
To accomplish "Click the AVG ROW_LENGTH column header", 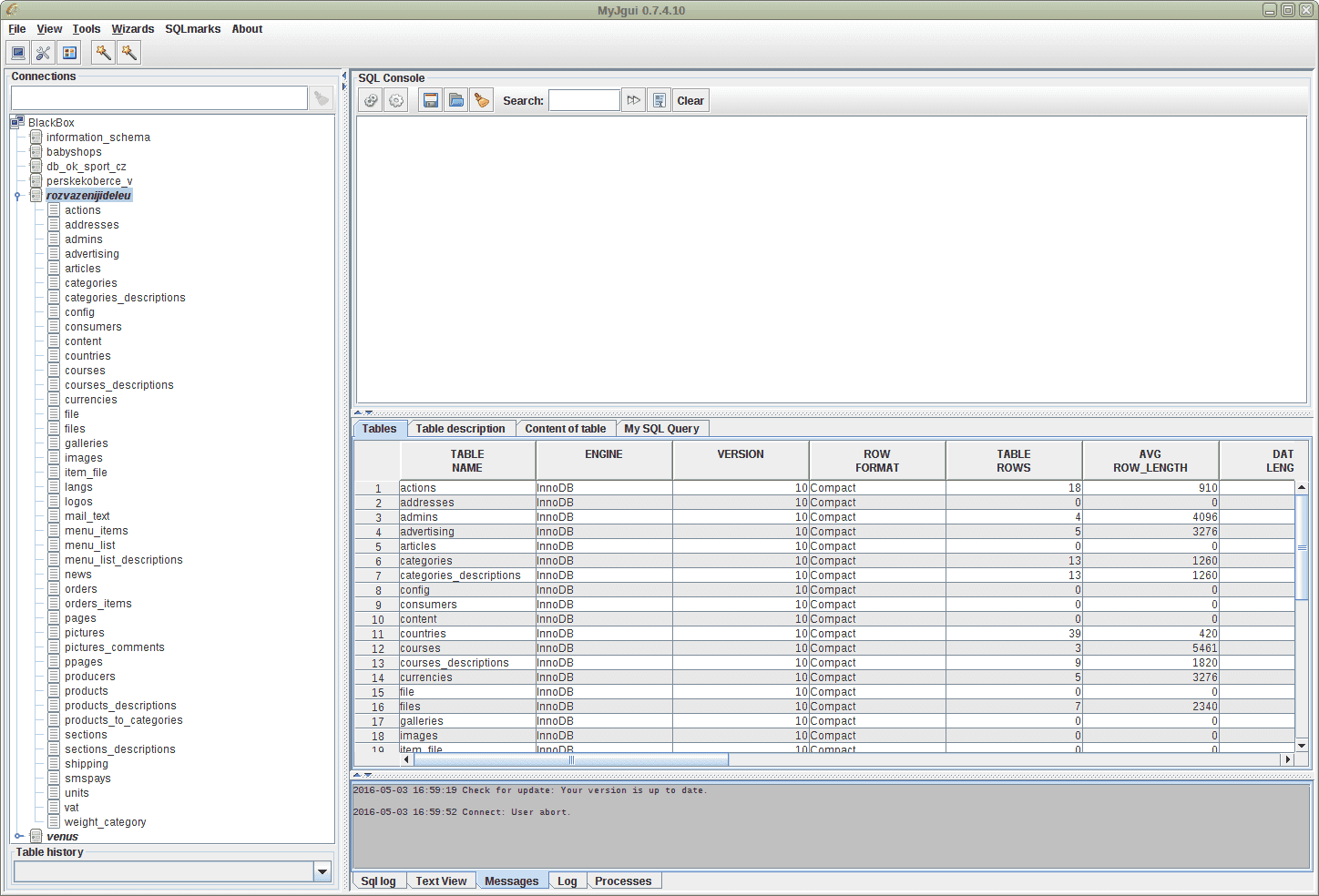I will (x=1150, y=461).
